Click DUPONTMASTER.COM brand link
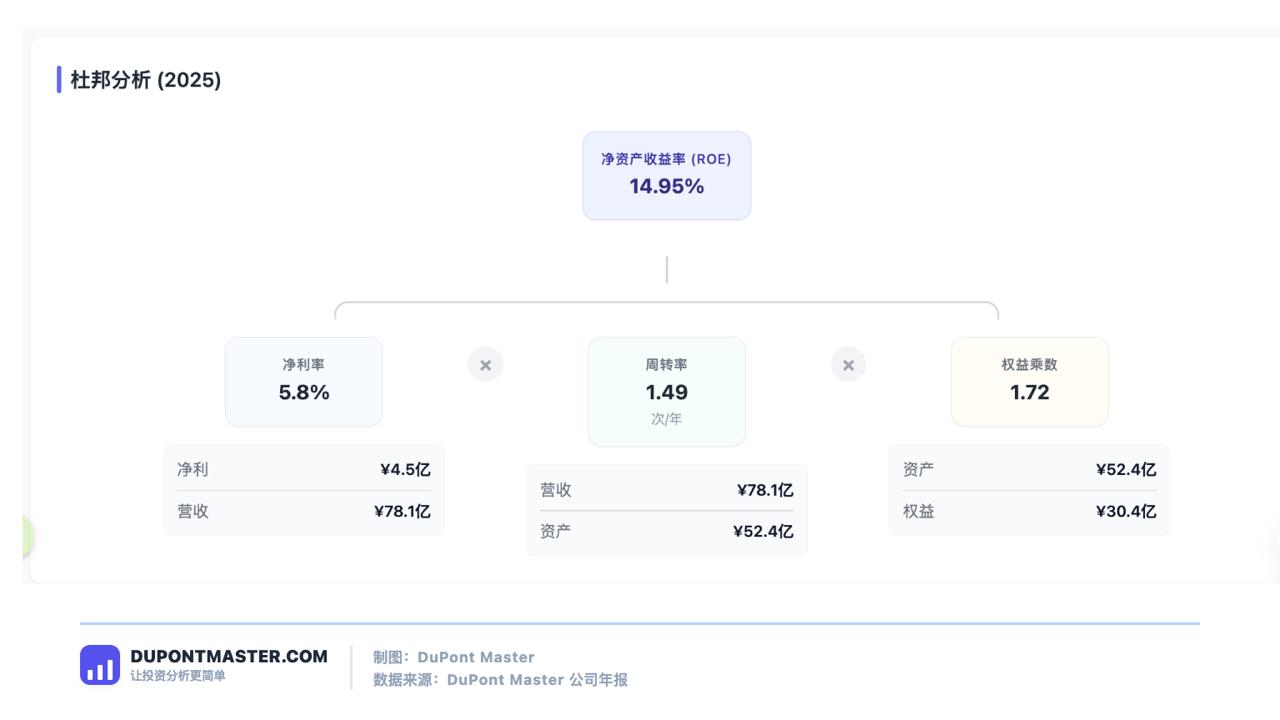Screen dimensions: 1280x720 pyautogui.click(x=229, y=657)
